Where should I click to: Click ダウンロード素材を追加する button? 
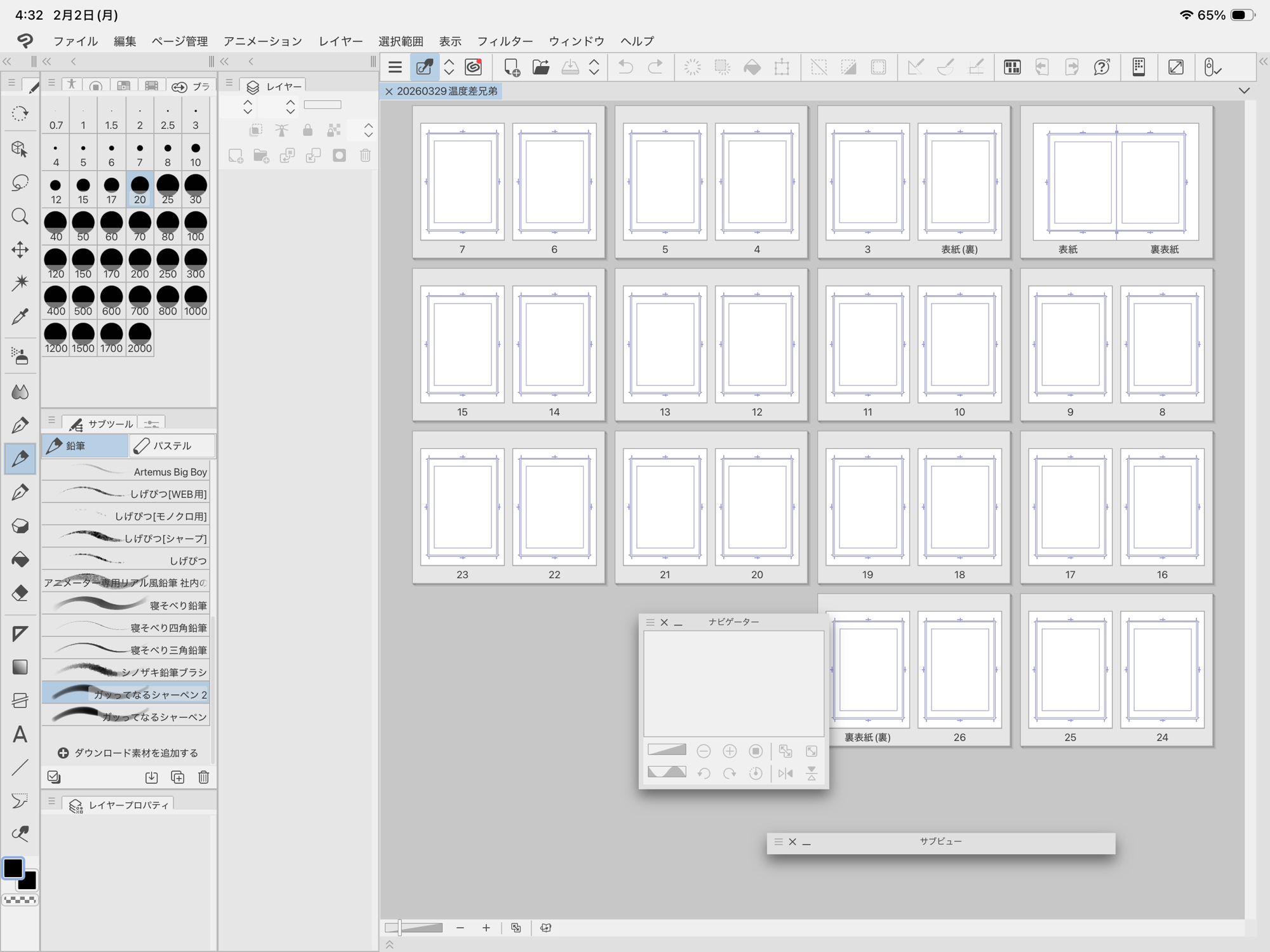(128, 753)
